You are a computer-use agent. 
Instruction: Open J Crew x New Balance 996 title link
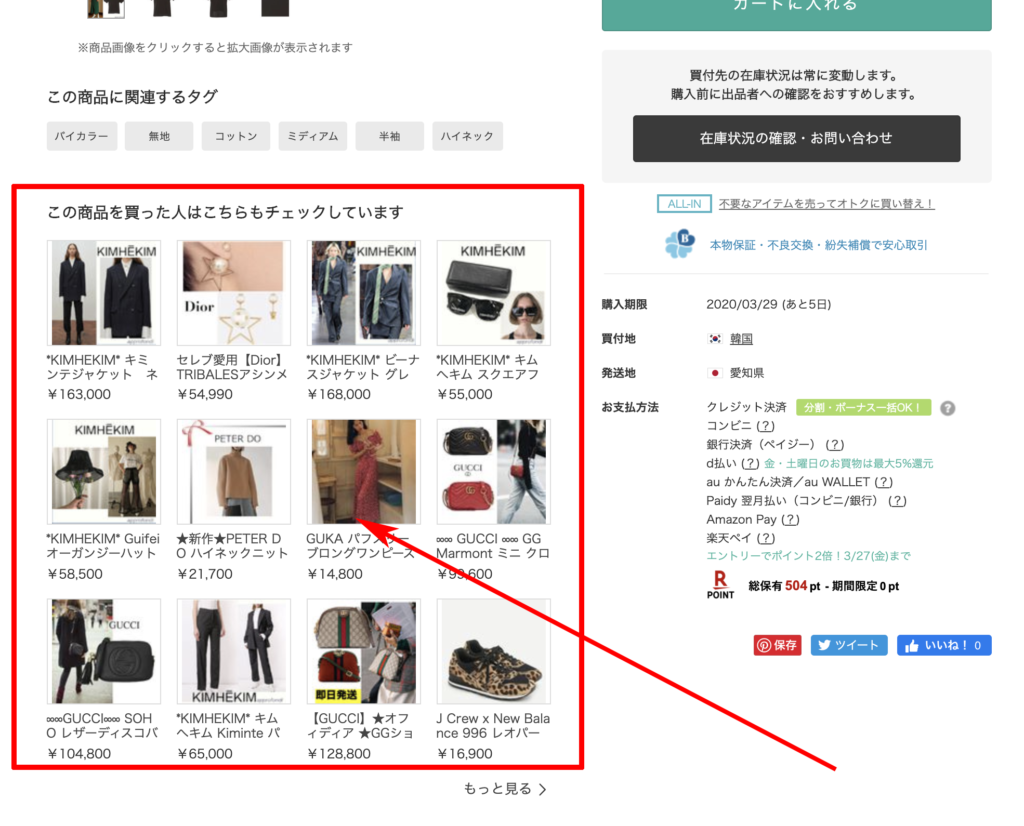pos(493,725)
